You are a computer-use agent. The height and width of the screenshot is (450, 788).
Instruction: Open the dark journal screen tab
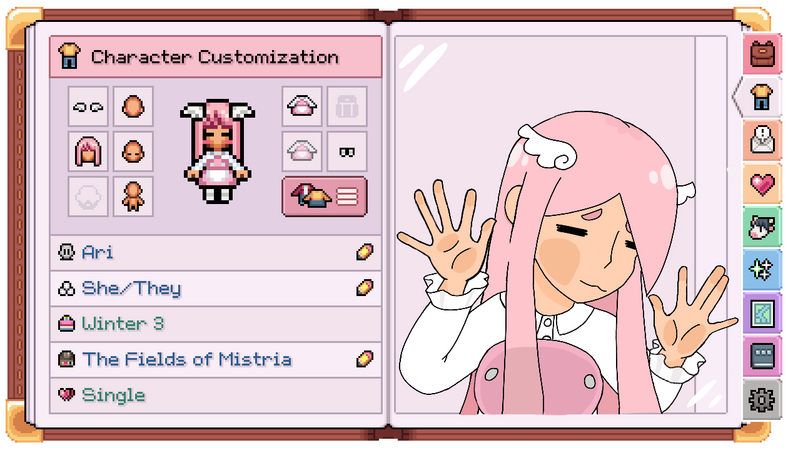click(762, 356)
